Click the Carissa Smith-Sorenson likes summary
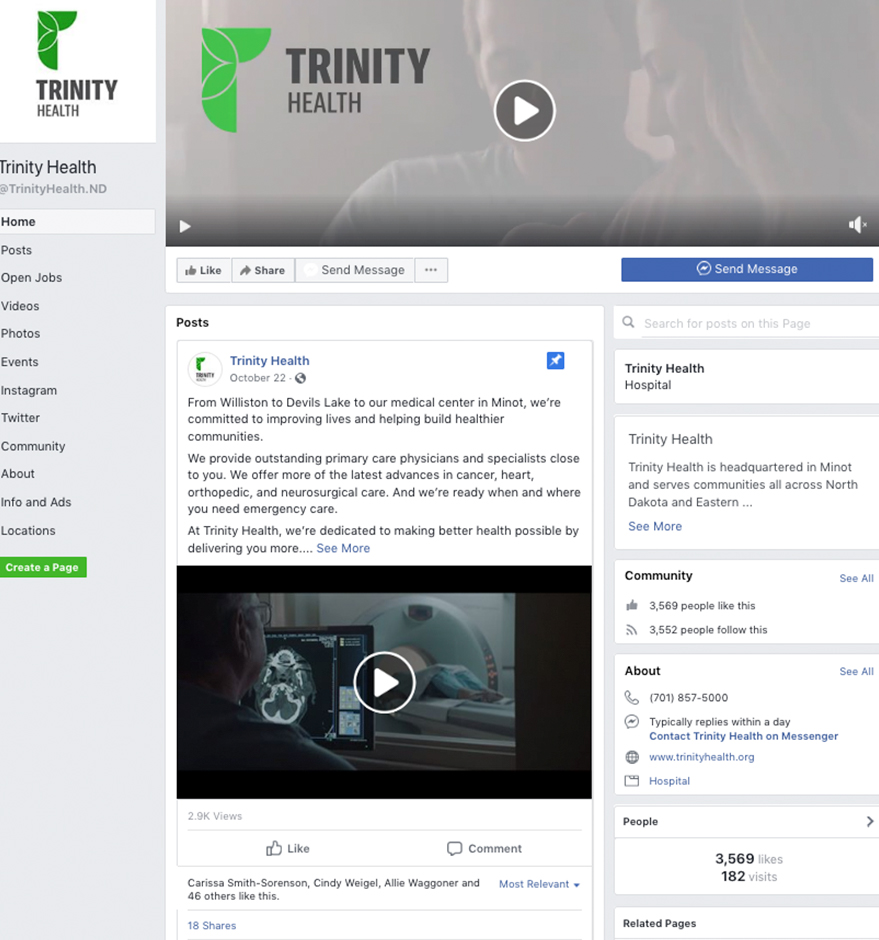The width and height of the screenshot is (879, 940). 333,890
